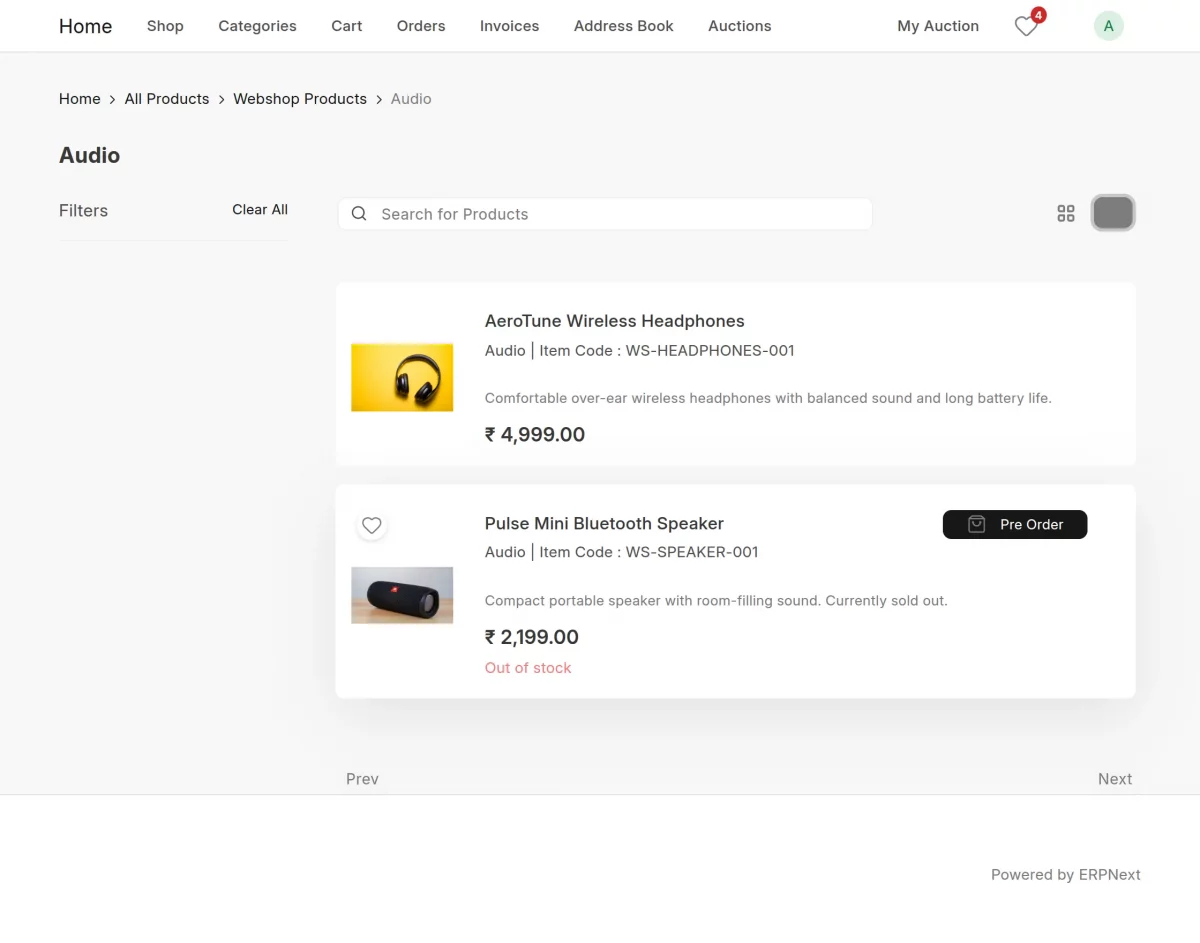This screenshot has width=1200, height=943.
Task: Go to Home in breadcrumb
Action: coord(80,99)
